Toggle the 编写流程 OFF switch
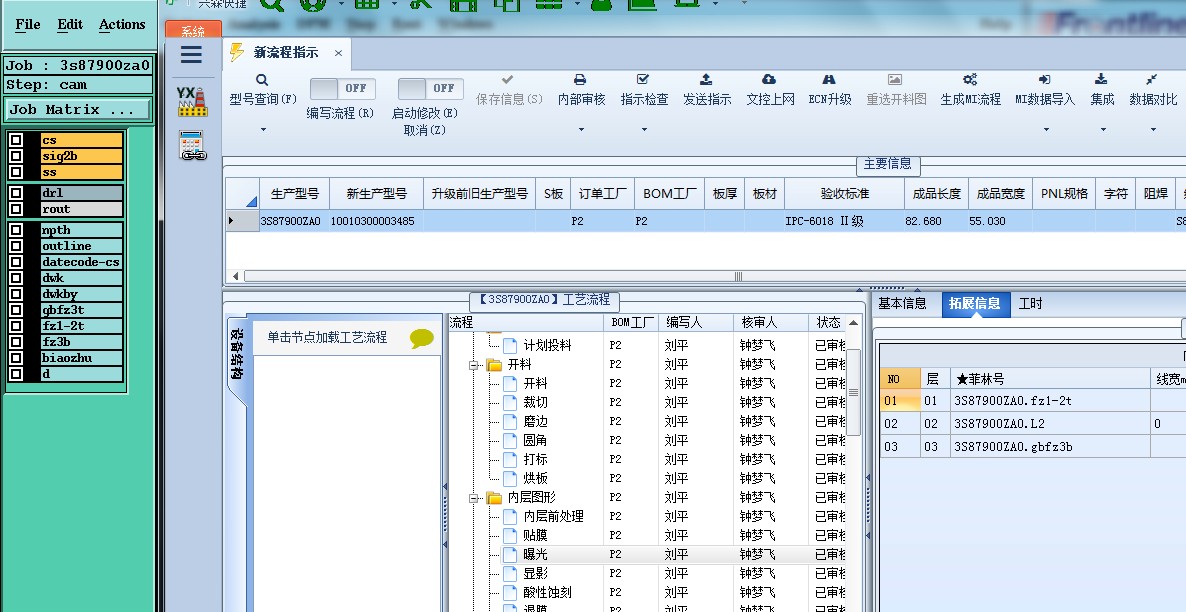Screen dimensions: 1186x612 click(x=343, y=89)
